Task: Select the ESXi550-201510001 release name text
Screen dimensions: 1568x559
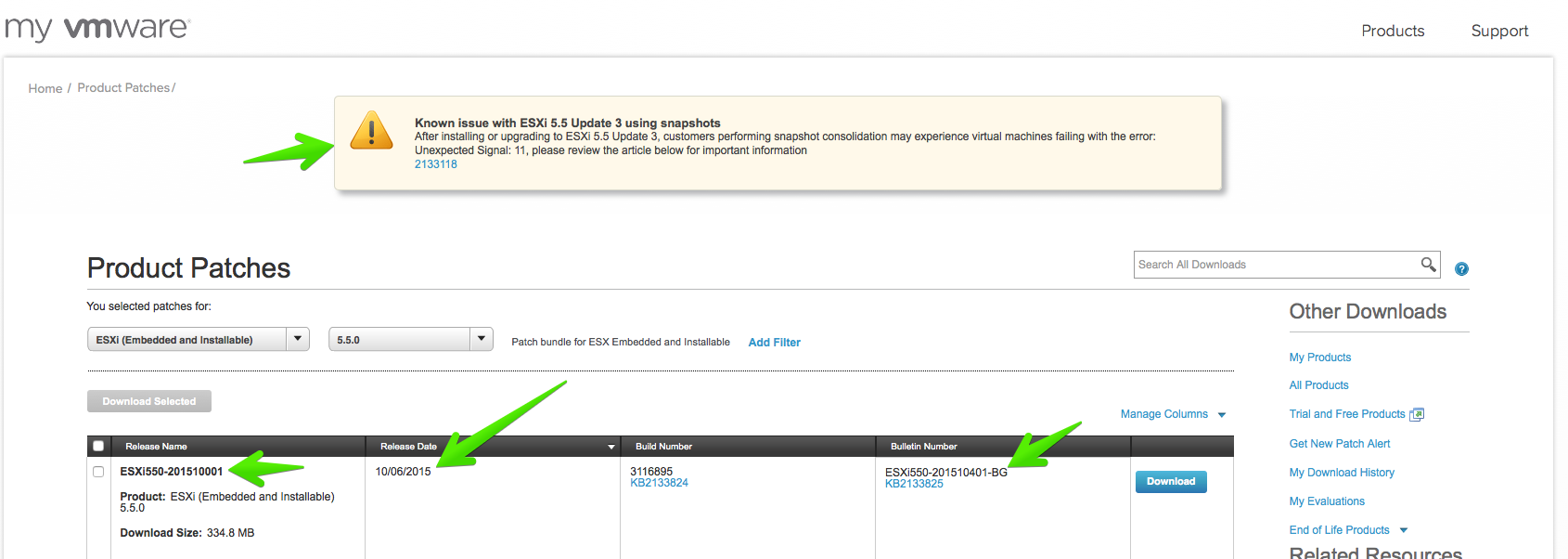Action: pos(172,472)
